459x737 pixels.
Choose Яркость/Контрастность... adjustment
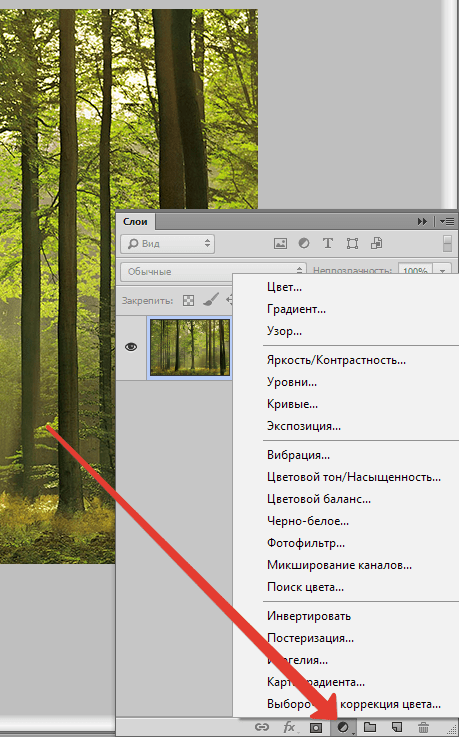(336, 361)
